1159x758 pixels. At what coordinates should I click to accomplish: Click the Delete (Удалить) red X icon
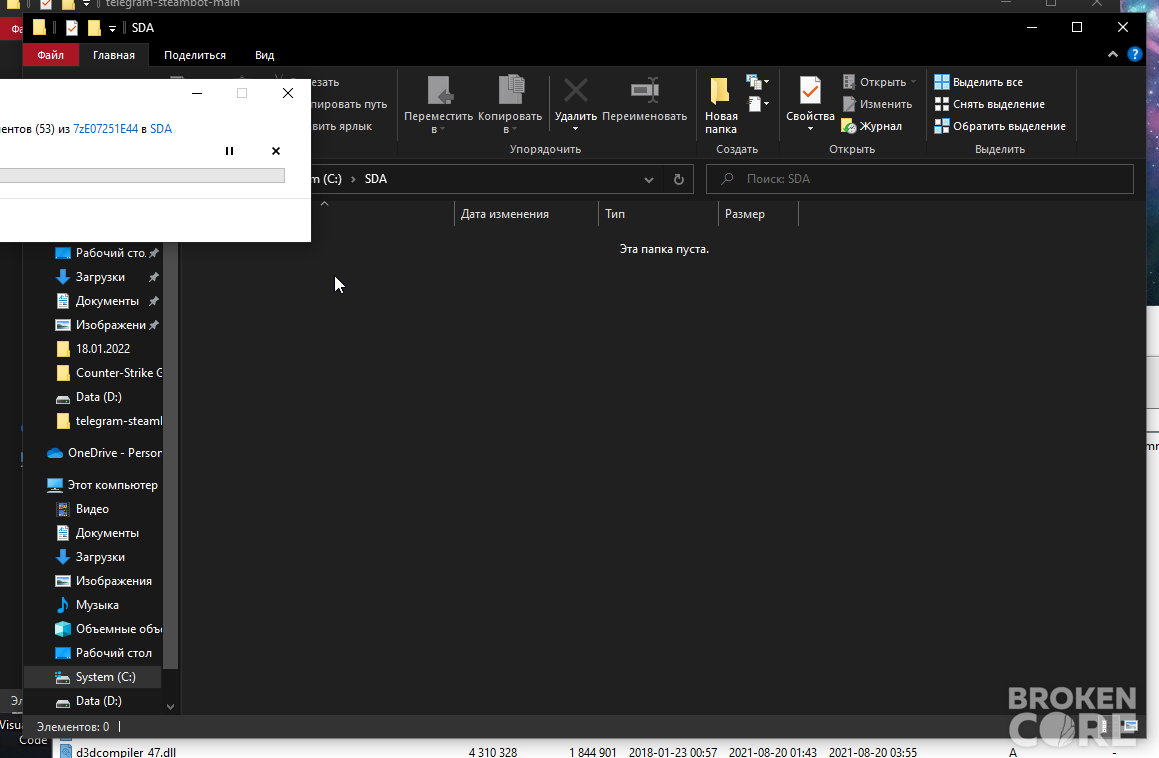pyautogui.click(x=576, y=90)
